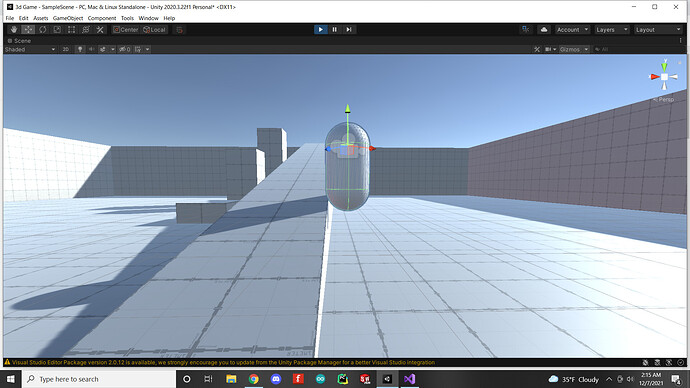Click the green Y axis on the orientation gizmo

(664, 65)
